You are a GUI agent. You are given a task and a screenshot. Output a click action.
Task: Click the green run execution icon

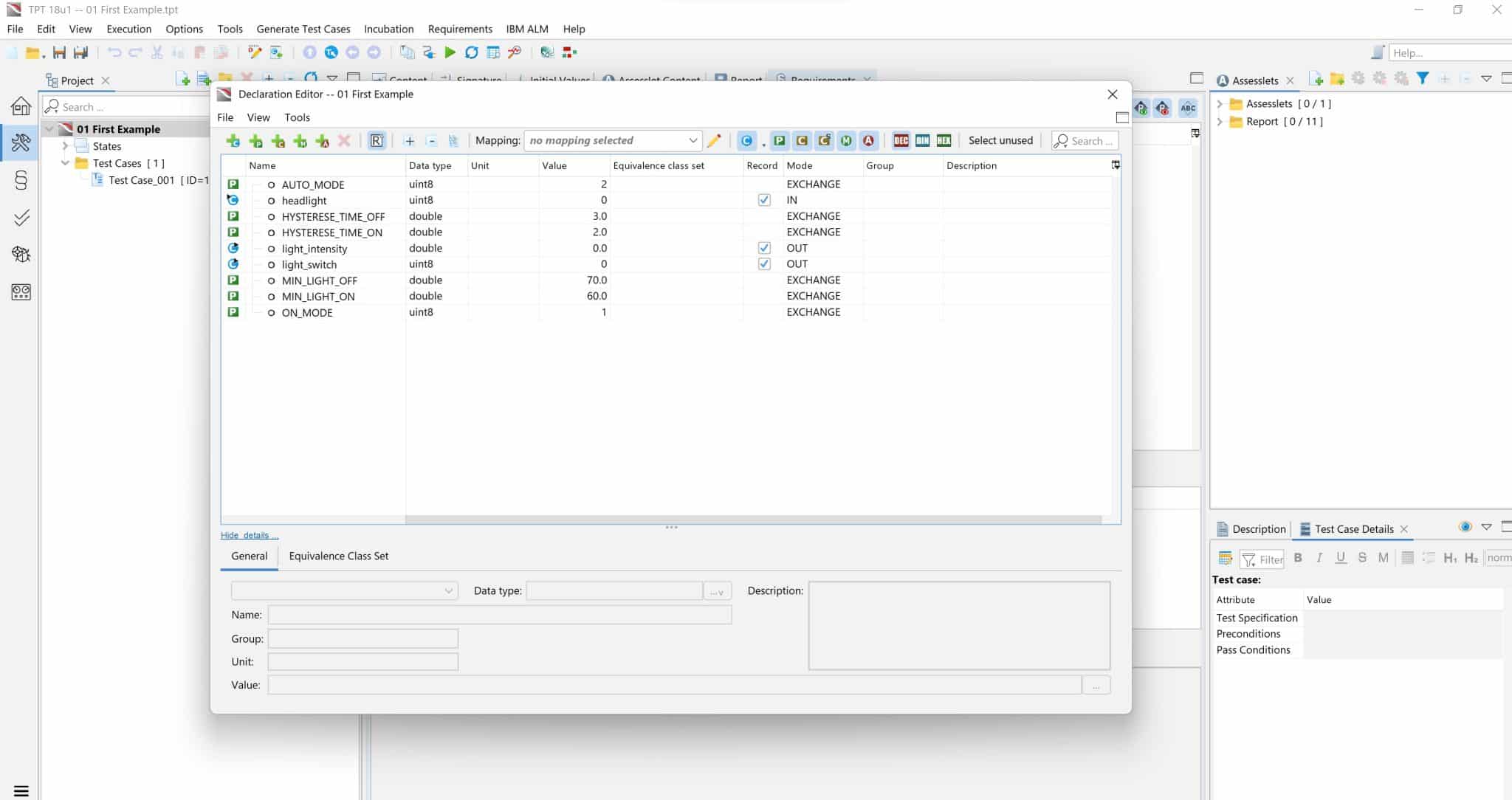[x=450, y=52]
